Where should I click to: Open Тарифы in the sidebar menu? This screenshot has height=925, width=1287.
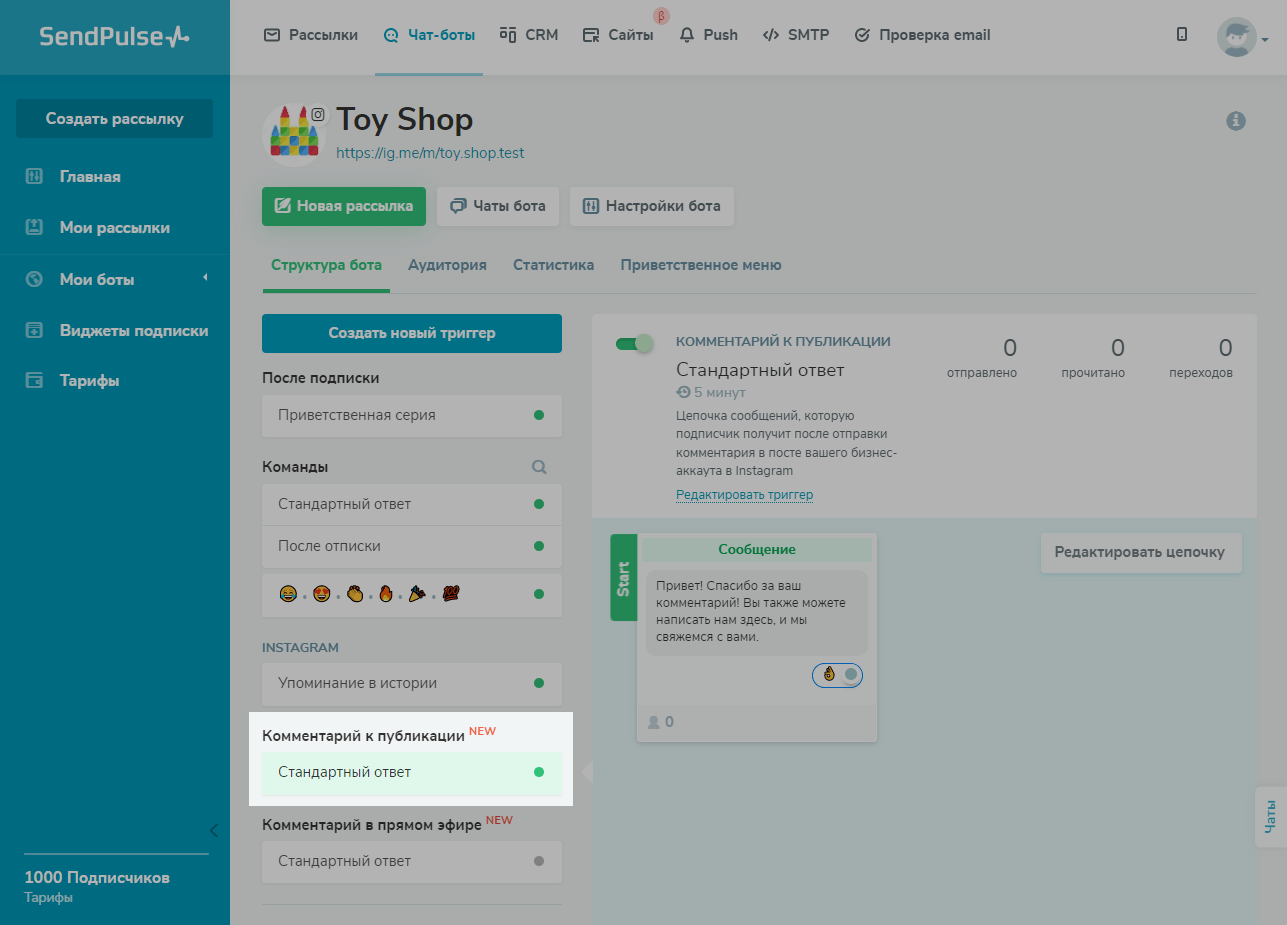click(x=89, y=381)
